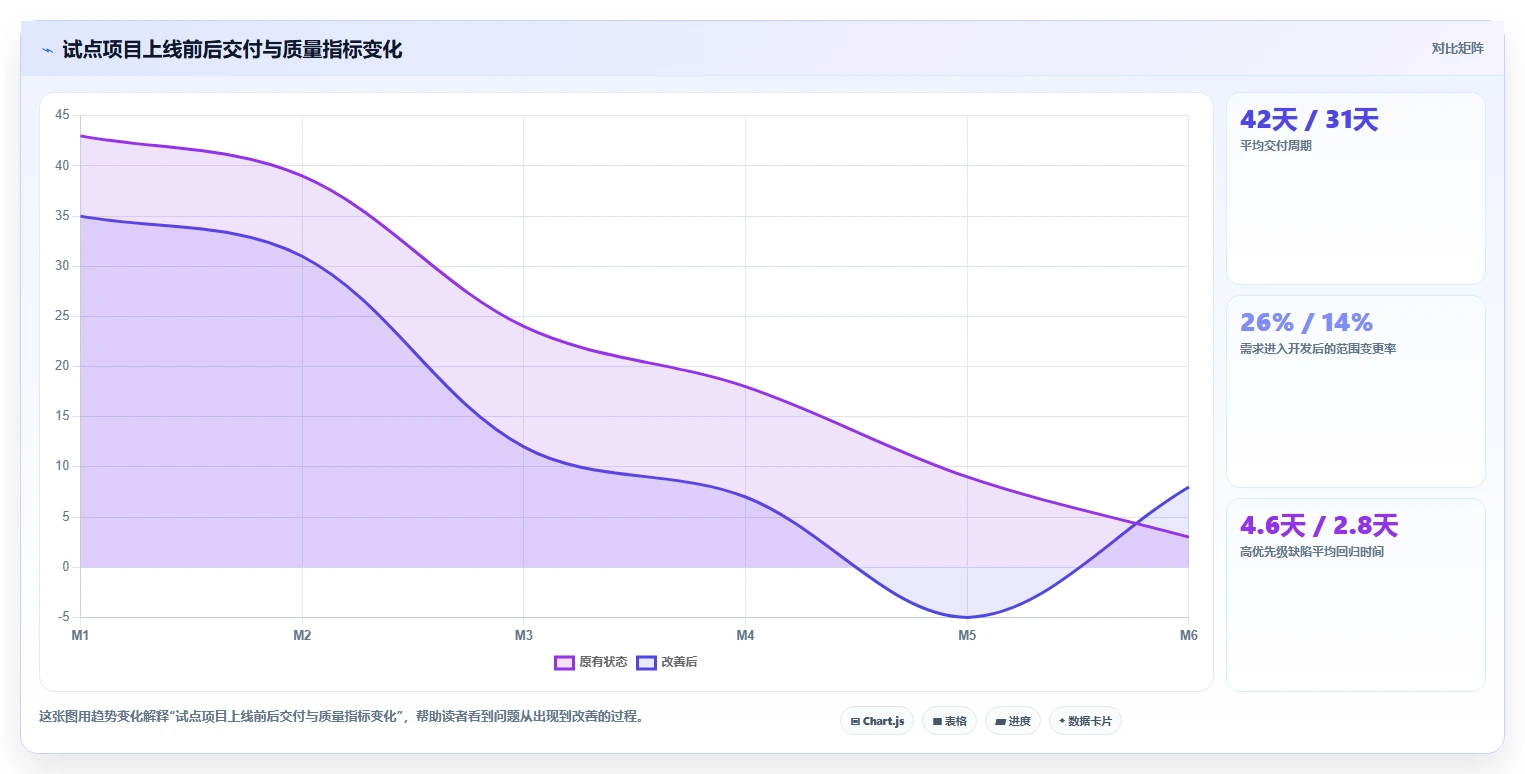Open the 42天 / 31天 delivery cycle card
1525x774 pixels.
[1356, 189]
